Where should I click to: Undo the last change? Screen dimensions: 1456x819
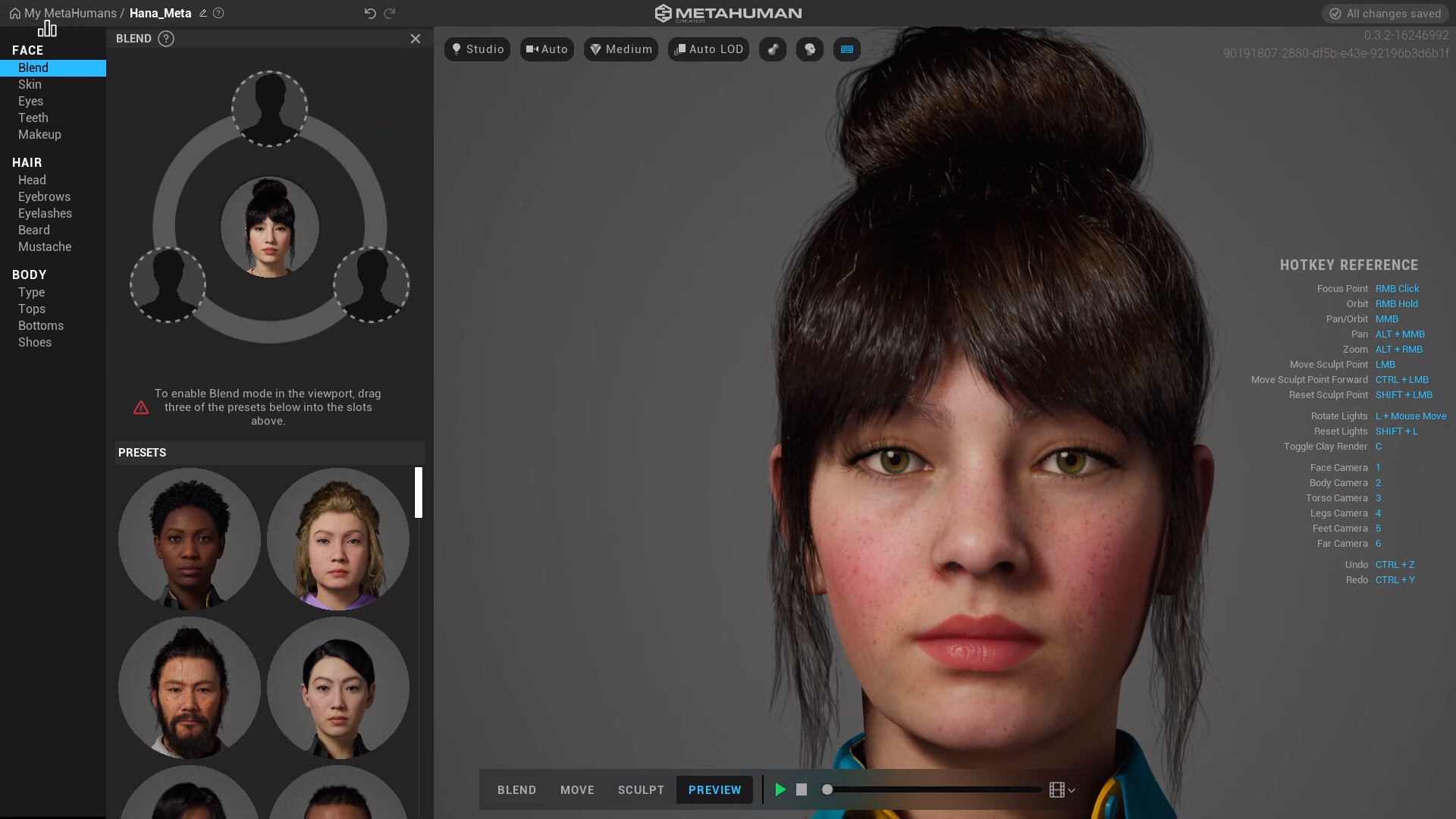click(369, 13)
